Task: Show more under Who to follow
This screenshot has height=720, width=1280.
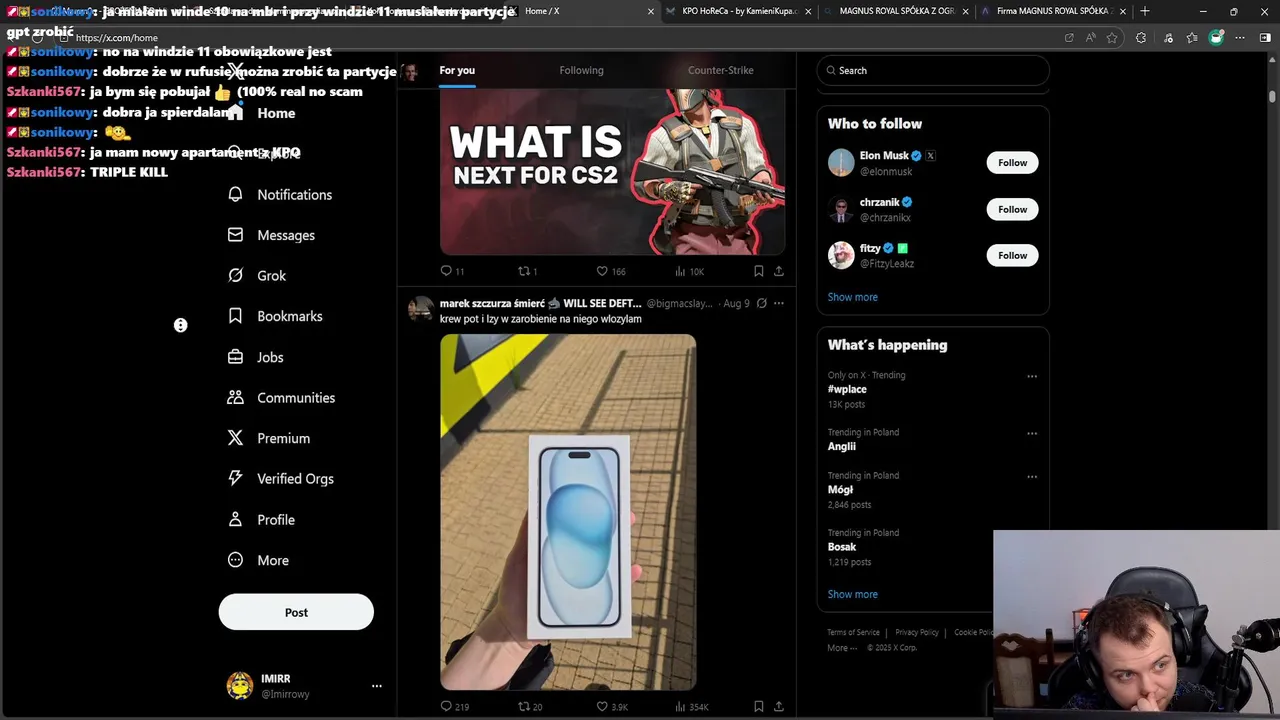Action: click(x=852, y=297)
